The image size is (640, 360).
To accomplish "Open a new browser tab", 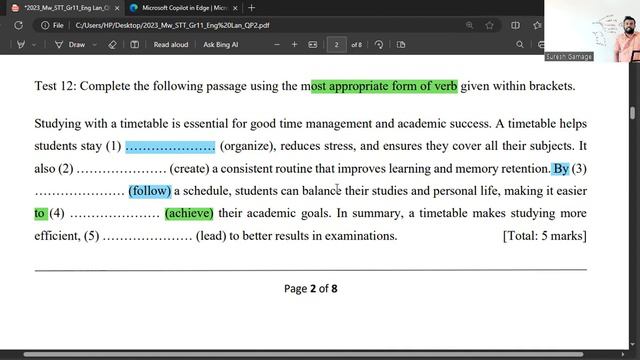I will click(251, 8).
